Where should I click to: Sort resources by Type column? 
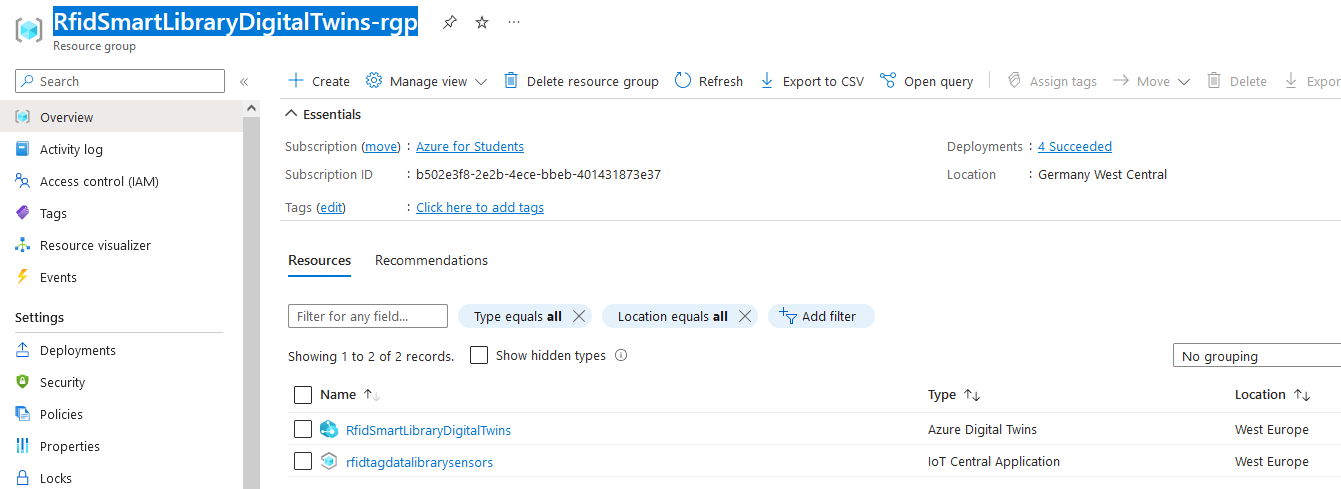pos(954,395)
